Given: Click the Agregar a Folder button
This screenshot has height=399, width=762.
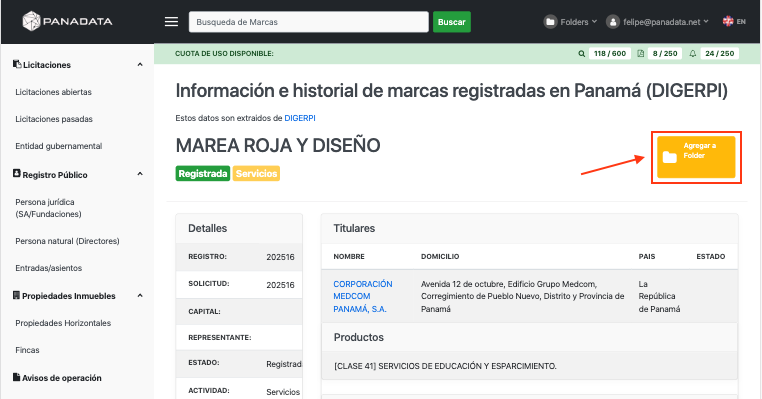Looking at the screenshot, I should [x=696, y=157].
